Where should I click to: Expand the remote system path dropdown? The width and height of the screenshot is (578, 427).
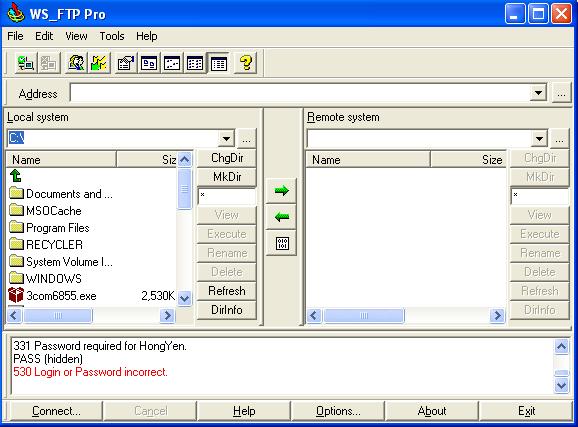point(539,139)
